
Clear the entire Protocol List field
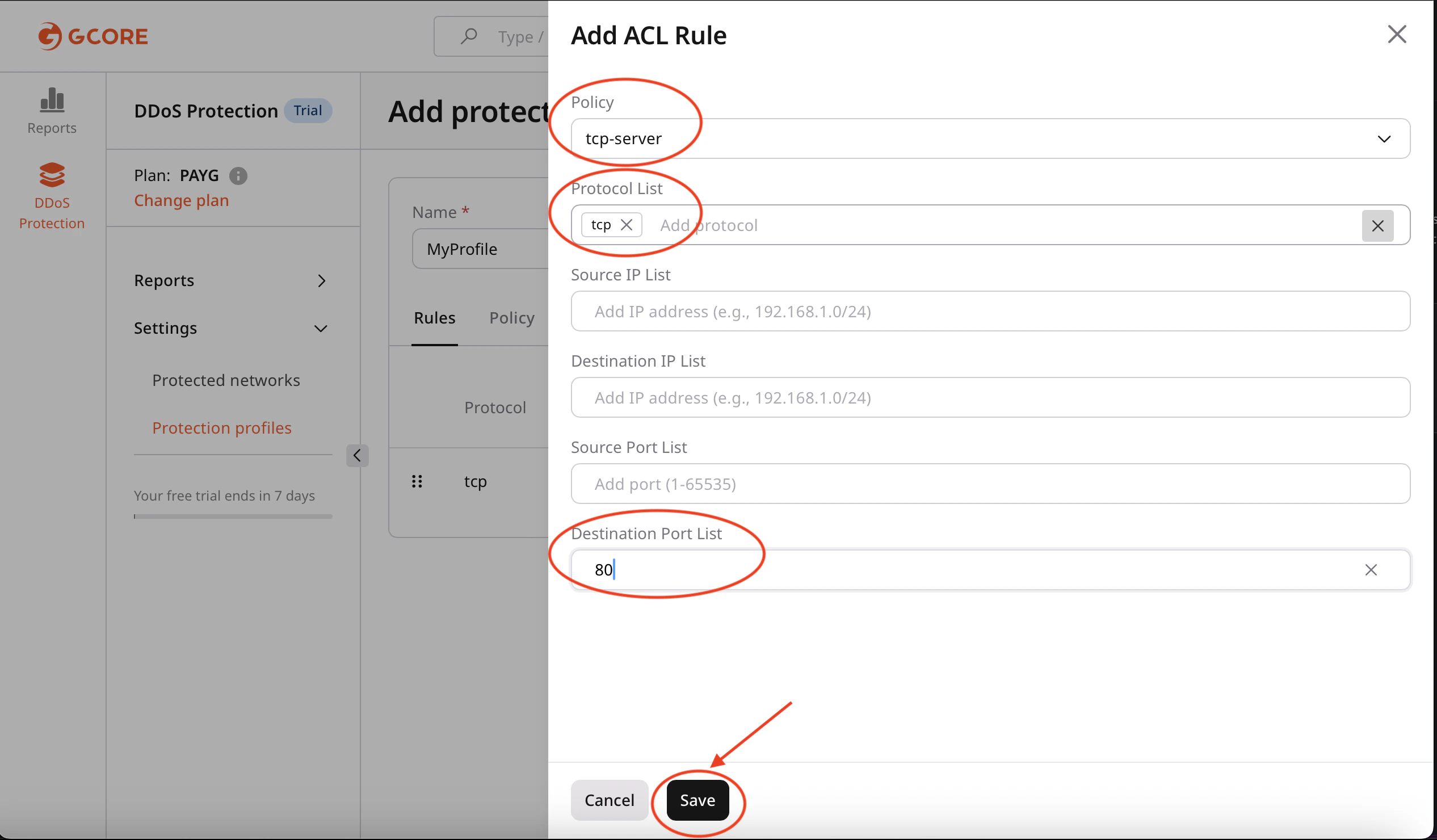[1378, 225]
